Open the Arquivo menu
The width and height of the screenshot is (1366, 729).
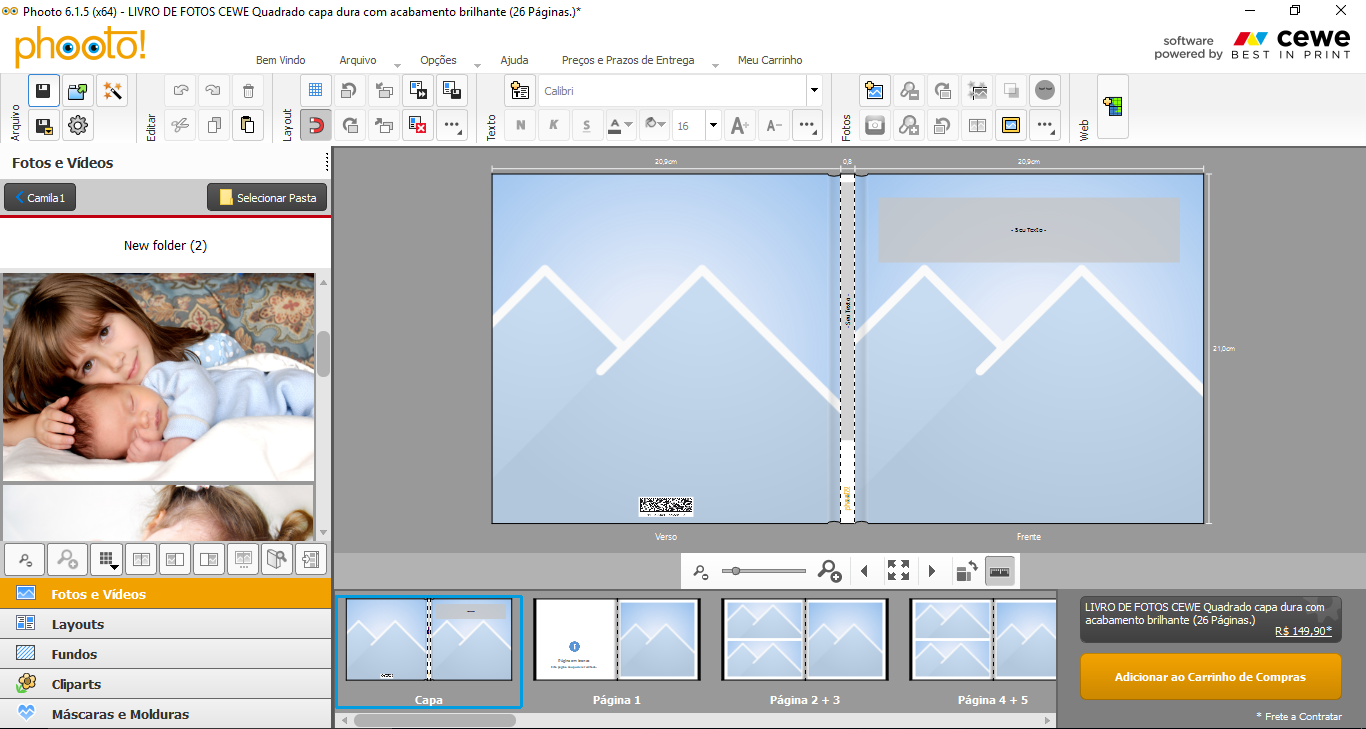(x=357, y=60)
